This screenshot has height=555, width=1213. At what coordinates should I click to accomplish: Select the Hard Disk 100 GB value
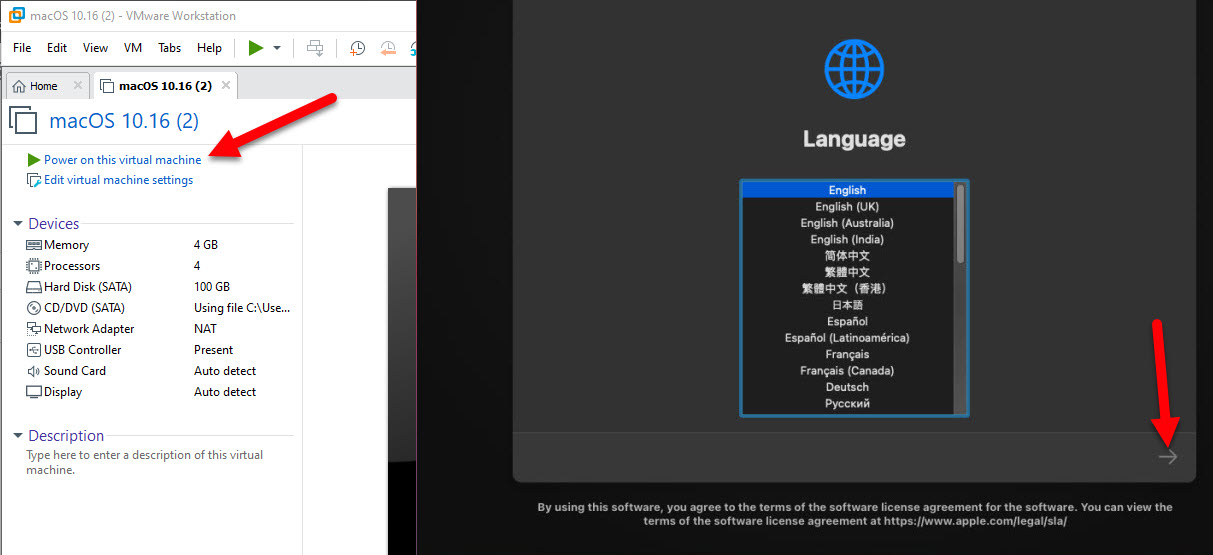[212, 287]
